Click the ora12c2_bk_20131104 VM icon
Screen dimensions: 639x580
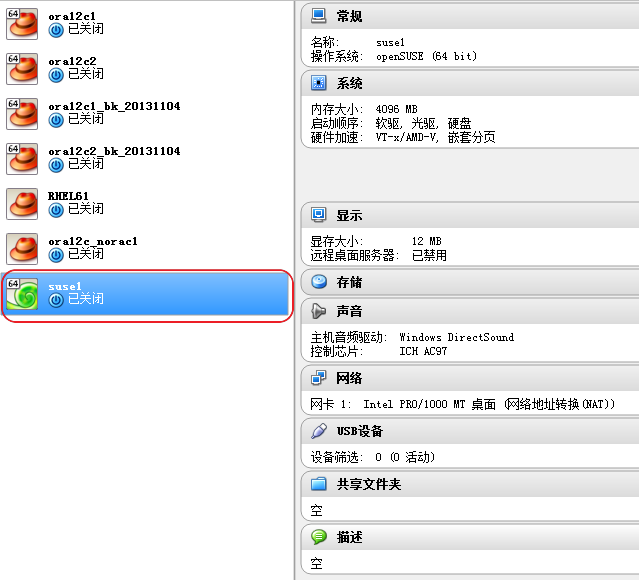(x=22, y=159)
